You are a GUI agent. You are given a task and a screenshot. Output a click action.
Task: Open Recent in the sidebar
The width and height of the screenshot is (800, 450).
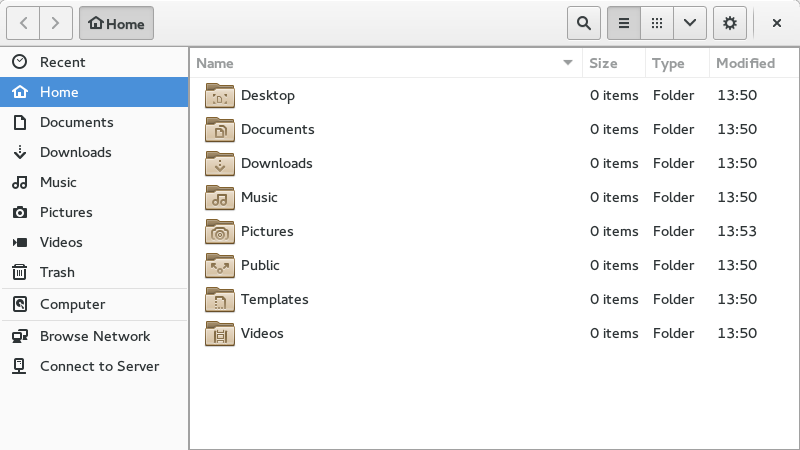(94, 62)
